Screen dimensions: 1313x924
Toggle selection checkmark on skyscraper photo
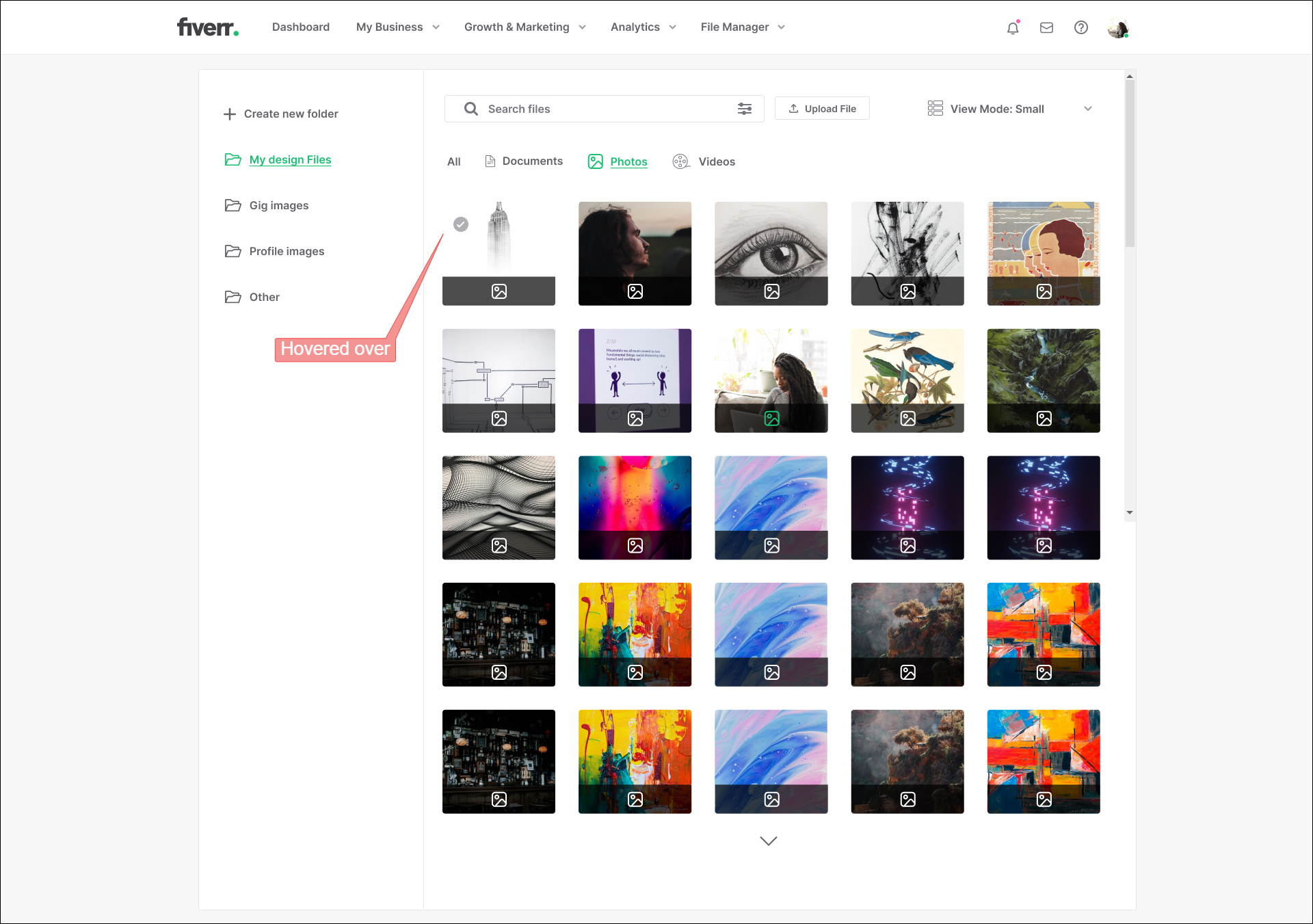pyautogui.click(x=461, y=224)
